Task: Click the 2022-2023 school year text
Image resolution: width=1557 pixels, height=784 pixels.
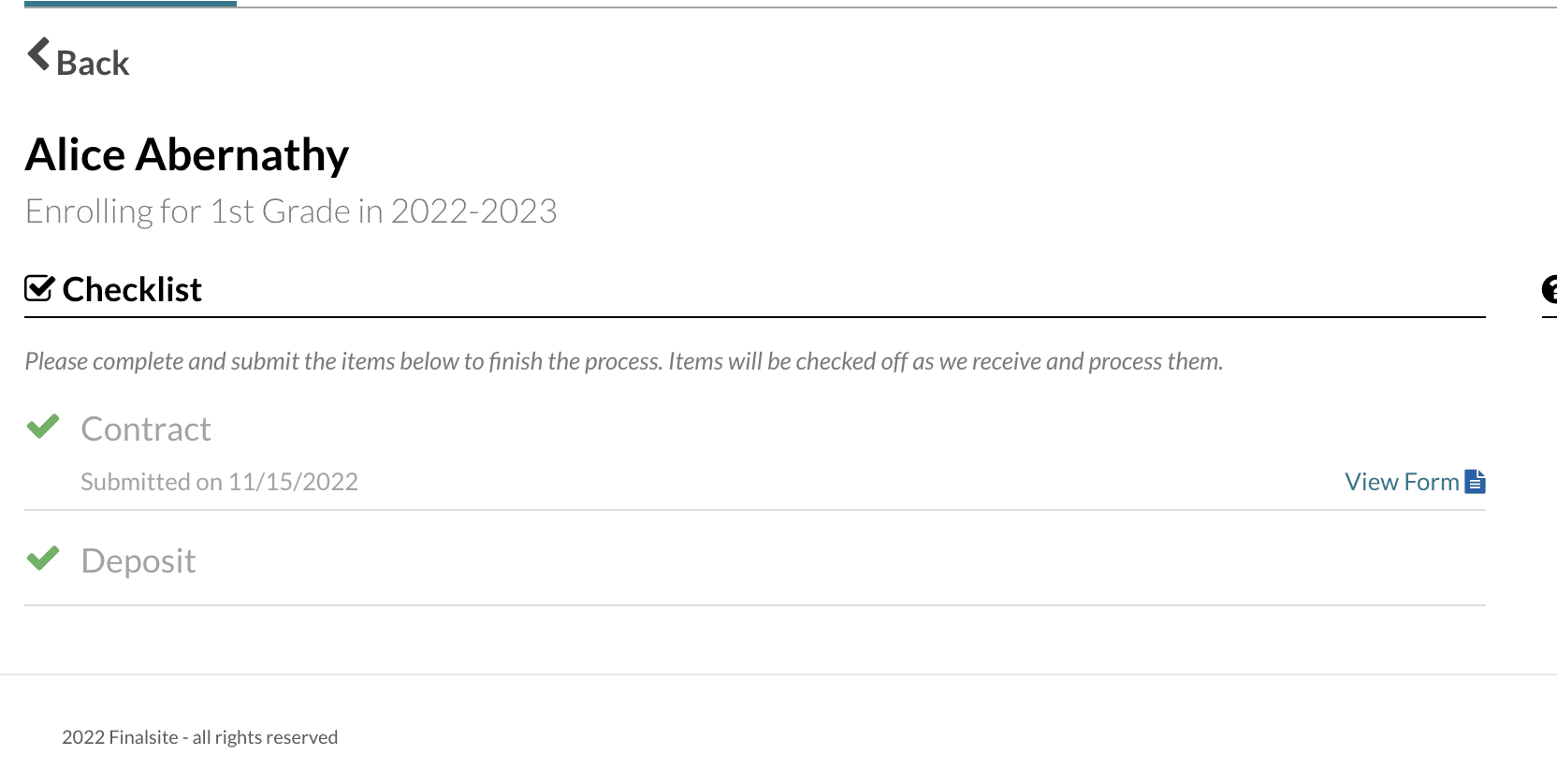Action: tap(473, 211)
